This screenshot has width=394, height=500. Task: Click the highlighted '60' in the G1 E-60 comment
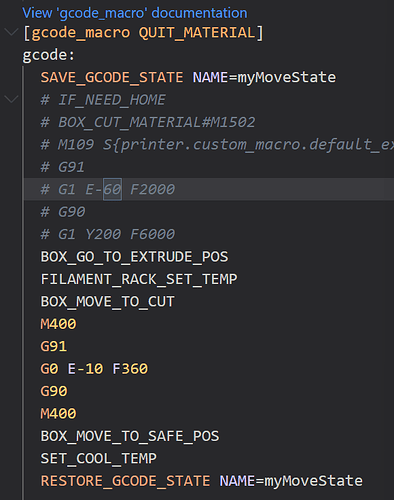(112, 189)
